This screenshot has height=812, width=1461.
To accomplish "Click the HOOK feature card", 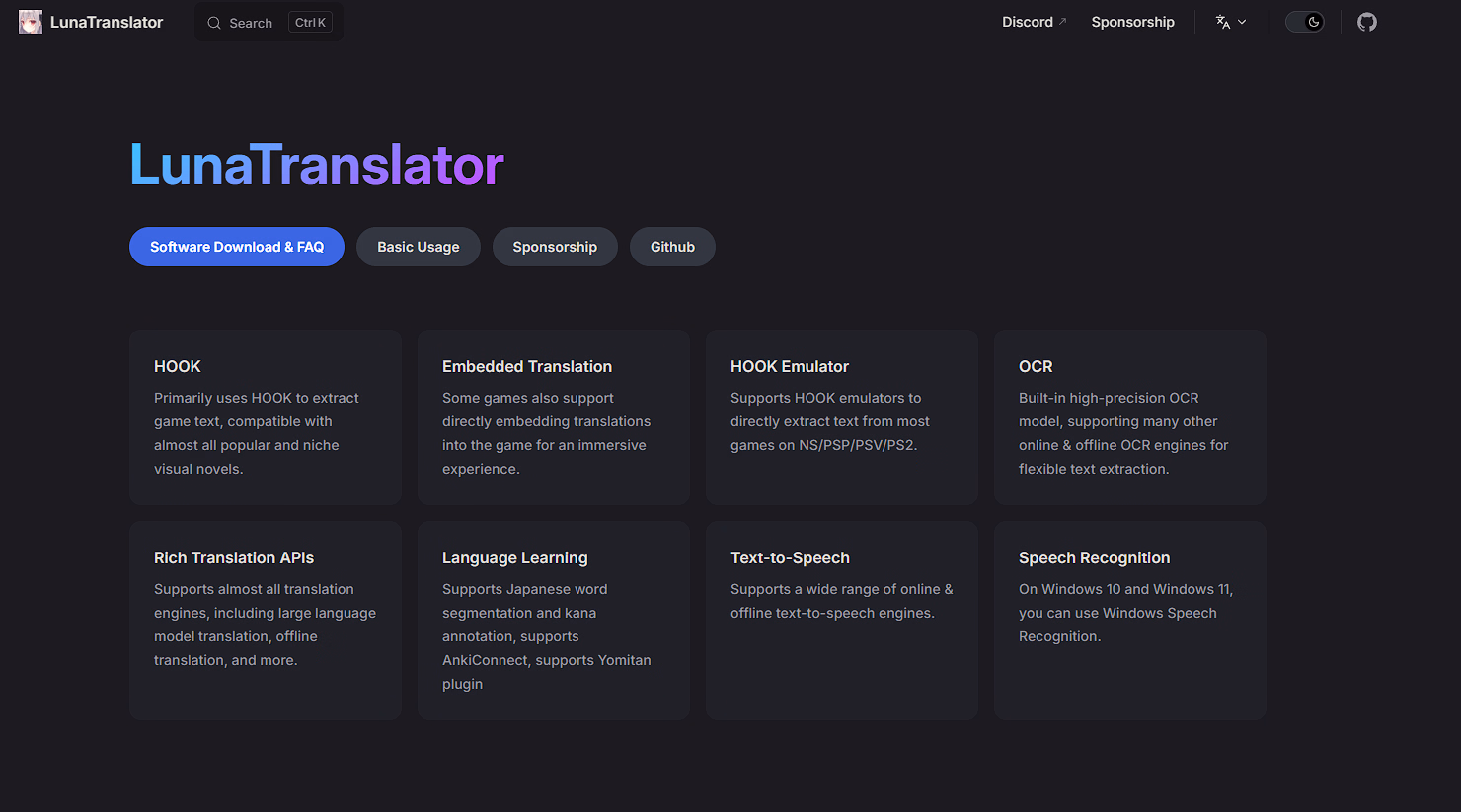I will pyautogui.click(x=265, y=416).
